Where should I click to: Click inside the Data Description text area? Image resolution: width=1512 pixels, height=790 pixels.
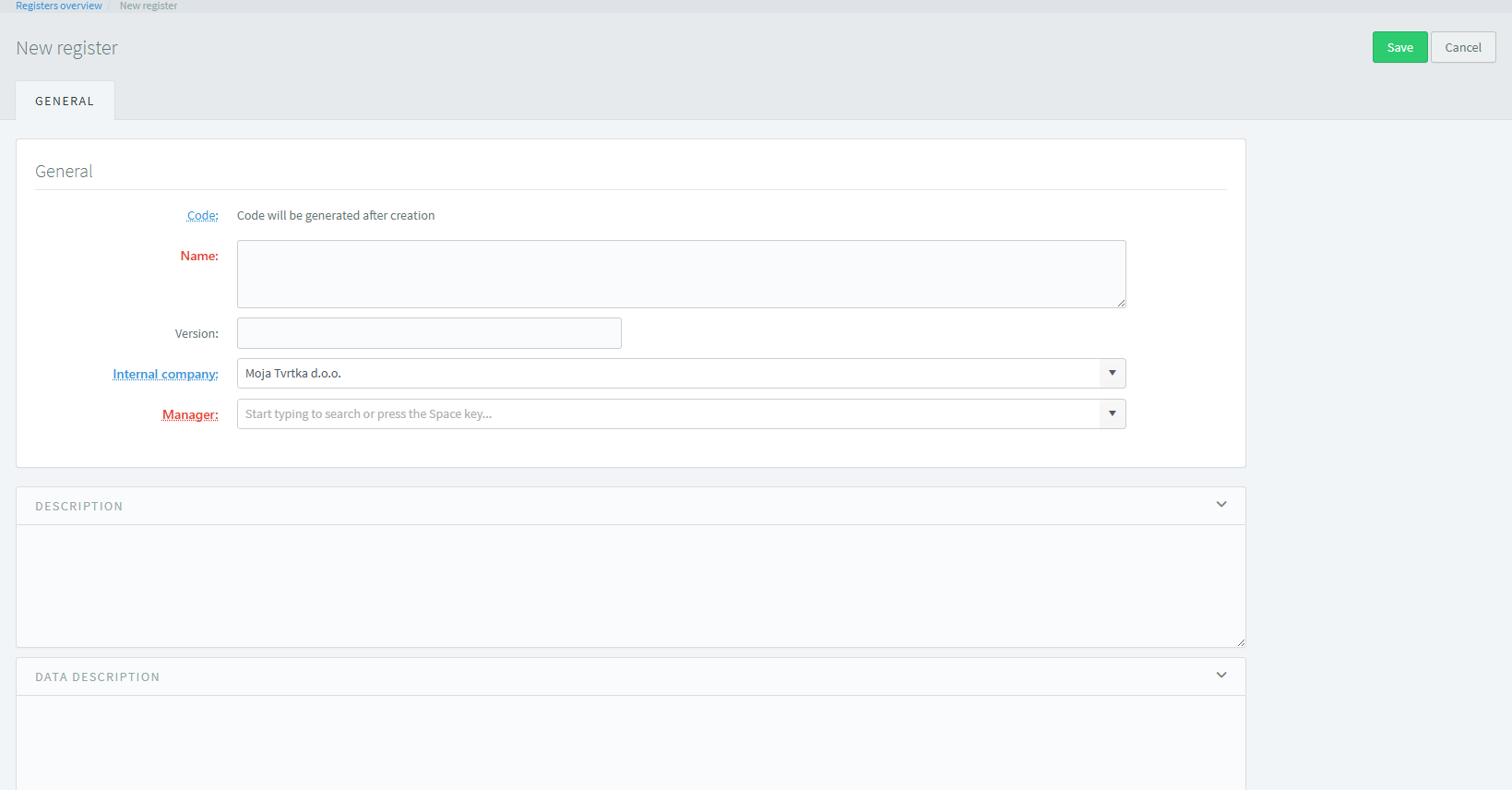630,743
